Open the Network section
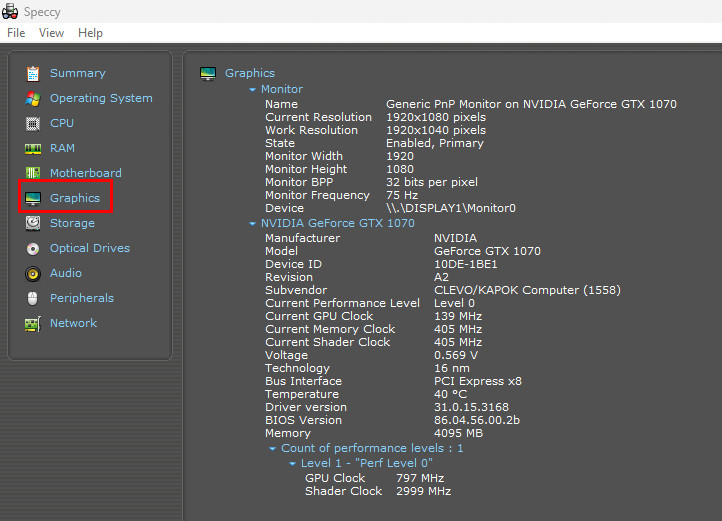 tap(73, 323)
